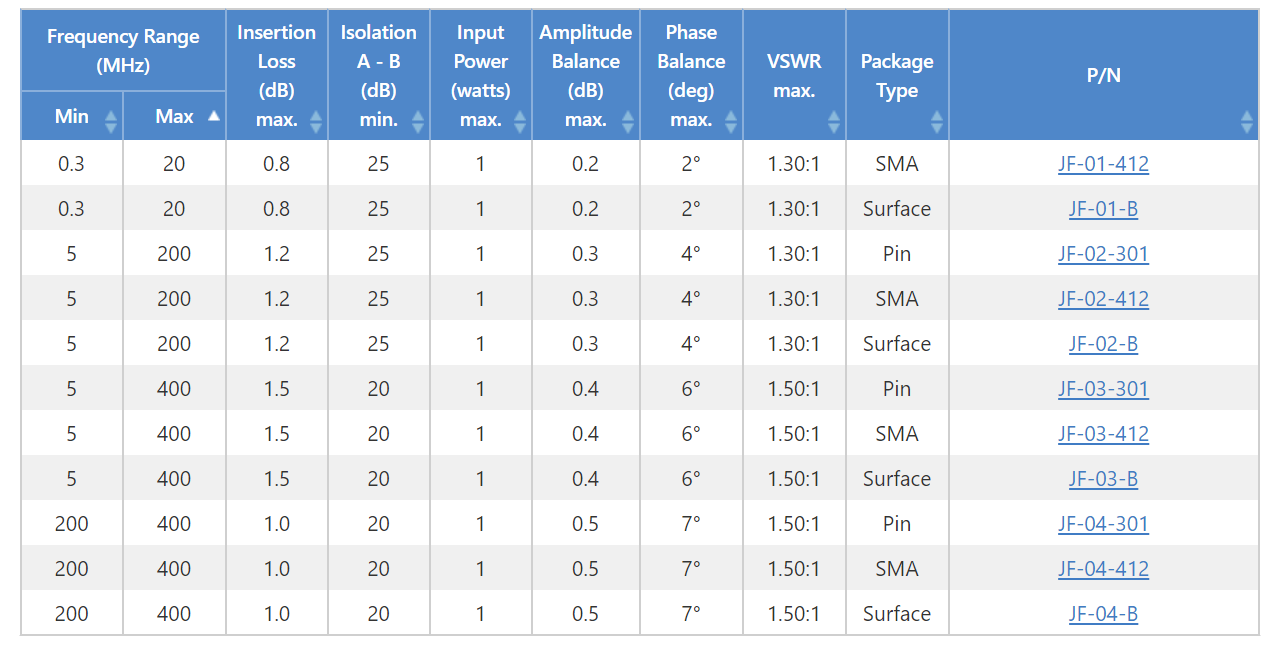Click the VSWR max. header label
The width and height of the screenshot is (1280, 650).
794,75
